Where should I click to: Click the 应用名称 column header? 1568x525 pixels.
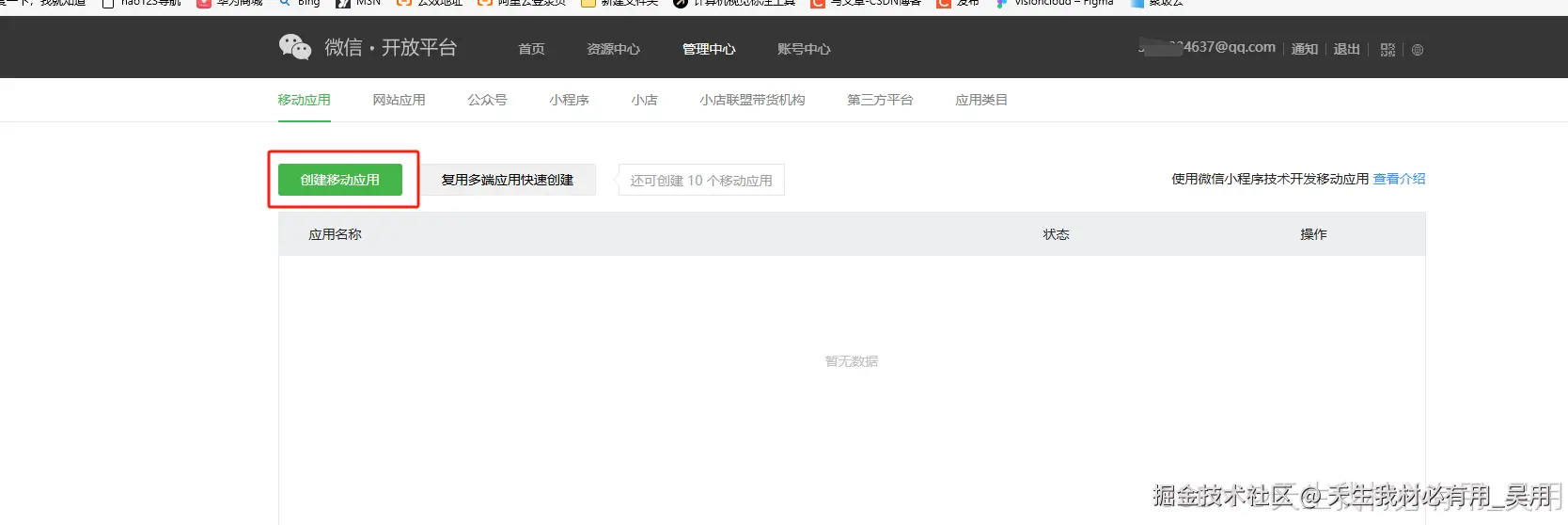point(335,234)
